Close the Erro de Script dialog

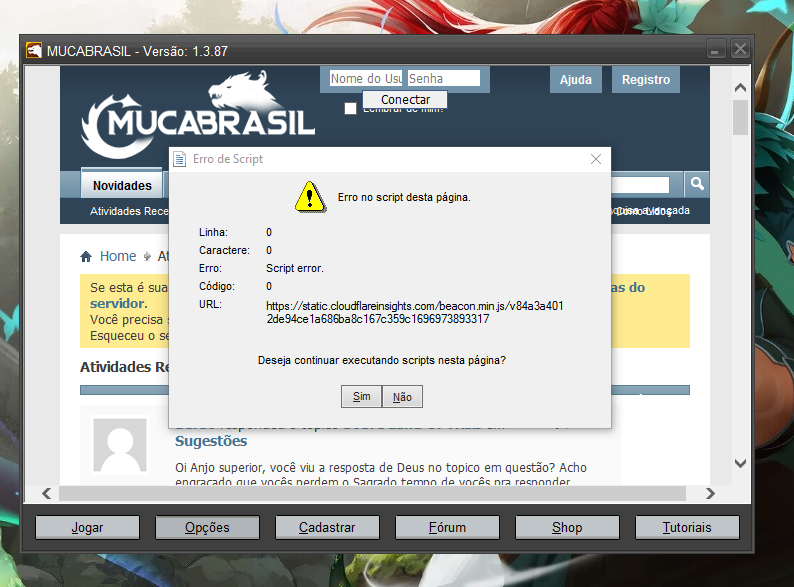(596, 159)
